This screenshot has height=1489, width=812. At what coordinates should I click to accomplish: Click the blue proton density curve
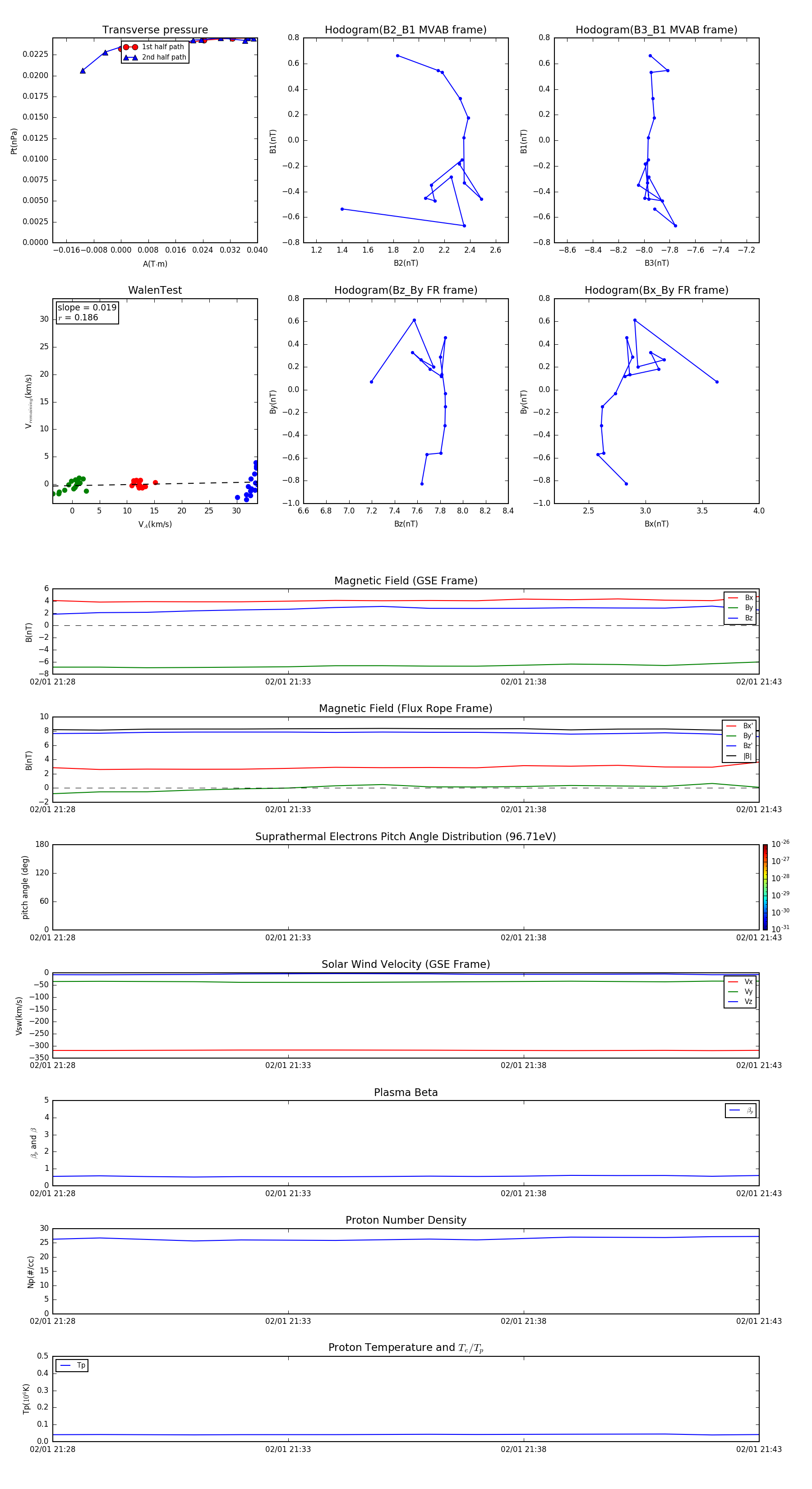click(x=406, y=1239)
